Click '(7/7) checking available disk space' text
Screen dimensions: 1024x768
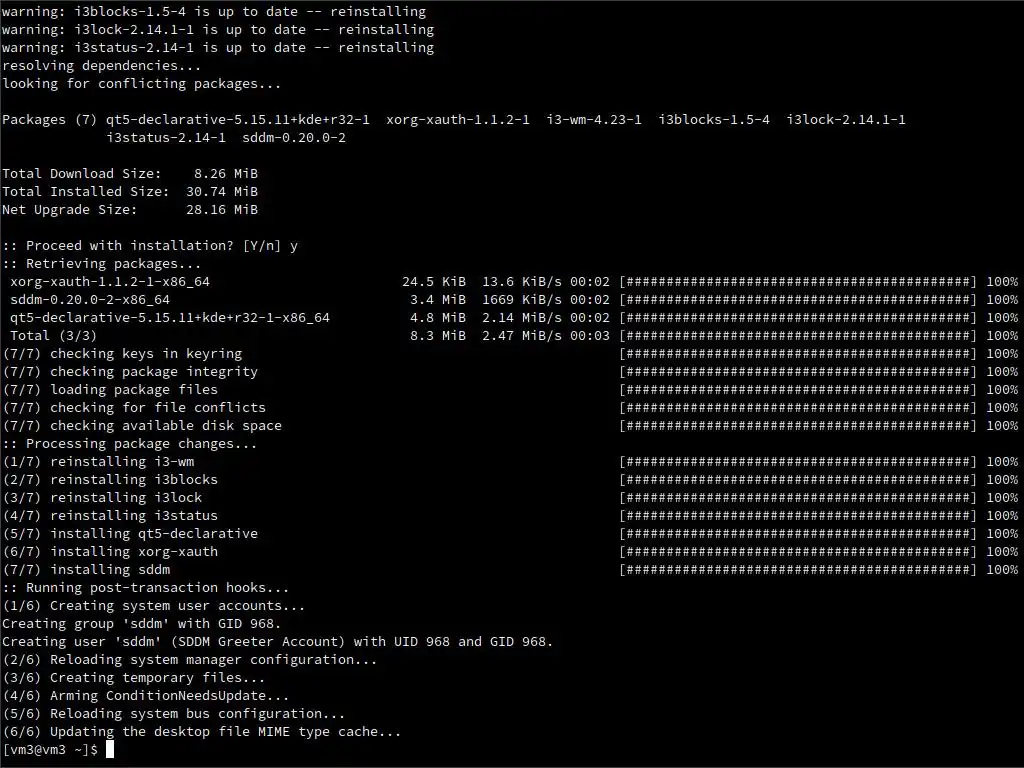point(142,425)
